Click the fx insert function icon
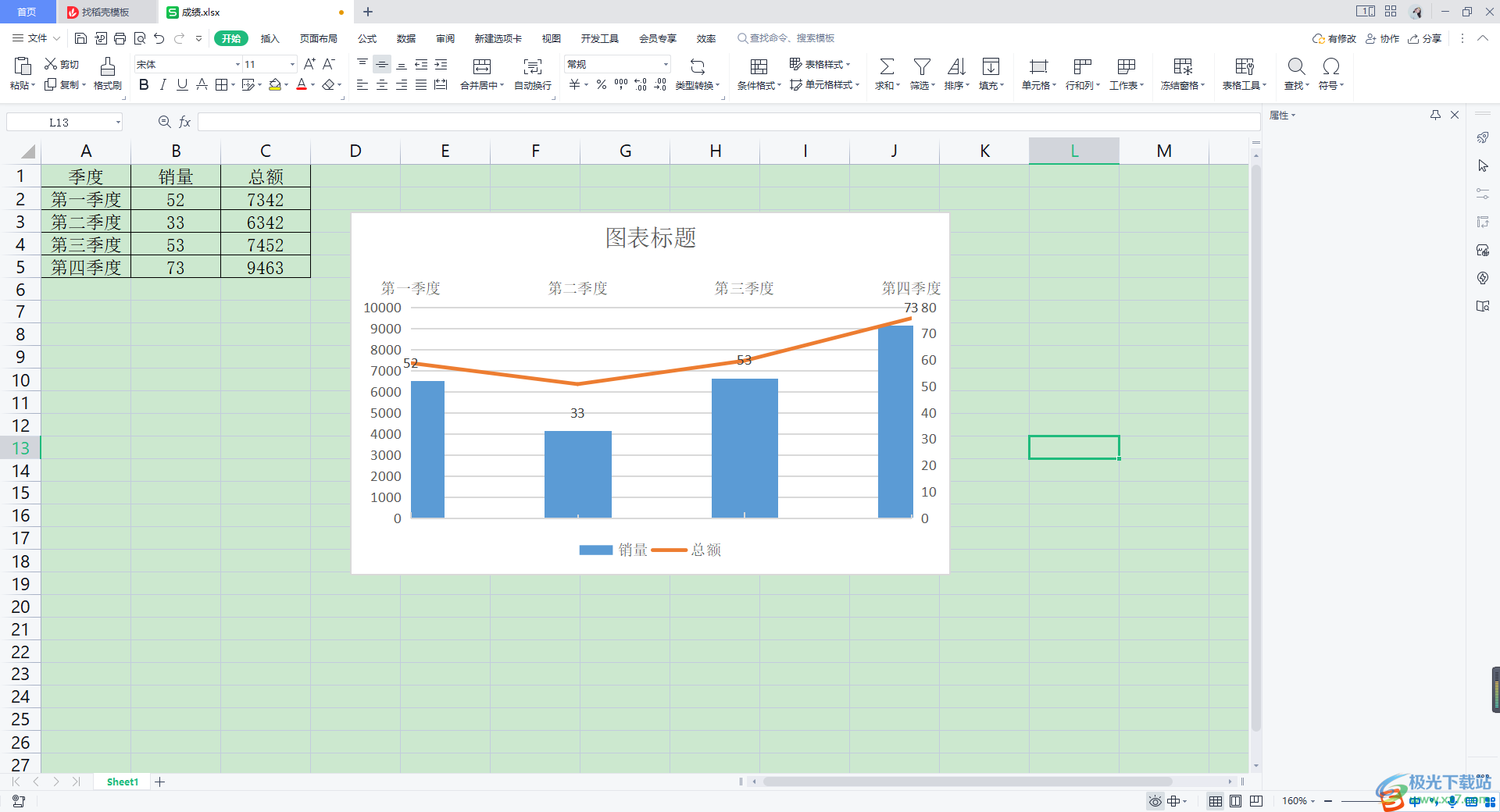1500x812 pixels. coord(185,122)
